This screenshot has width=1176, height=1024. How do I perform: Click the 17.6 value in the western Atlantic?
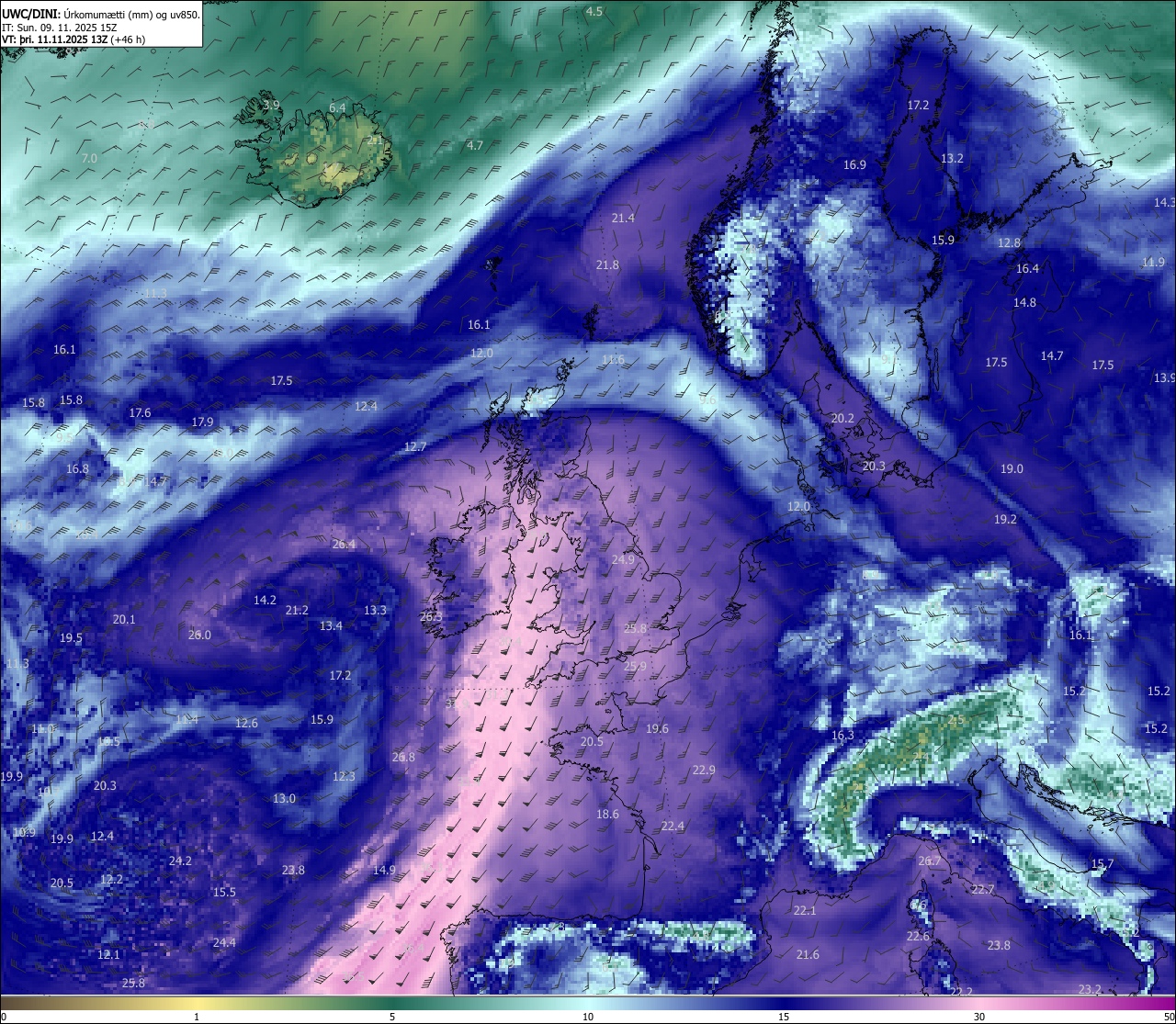pos(140,413)
